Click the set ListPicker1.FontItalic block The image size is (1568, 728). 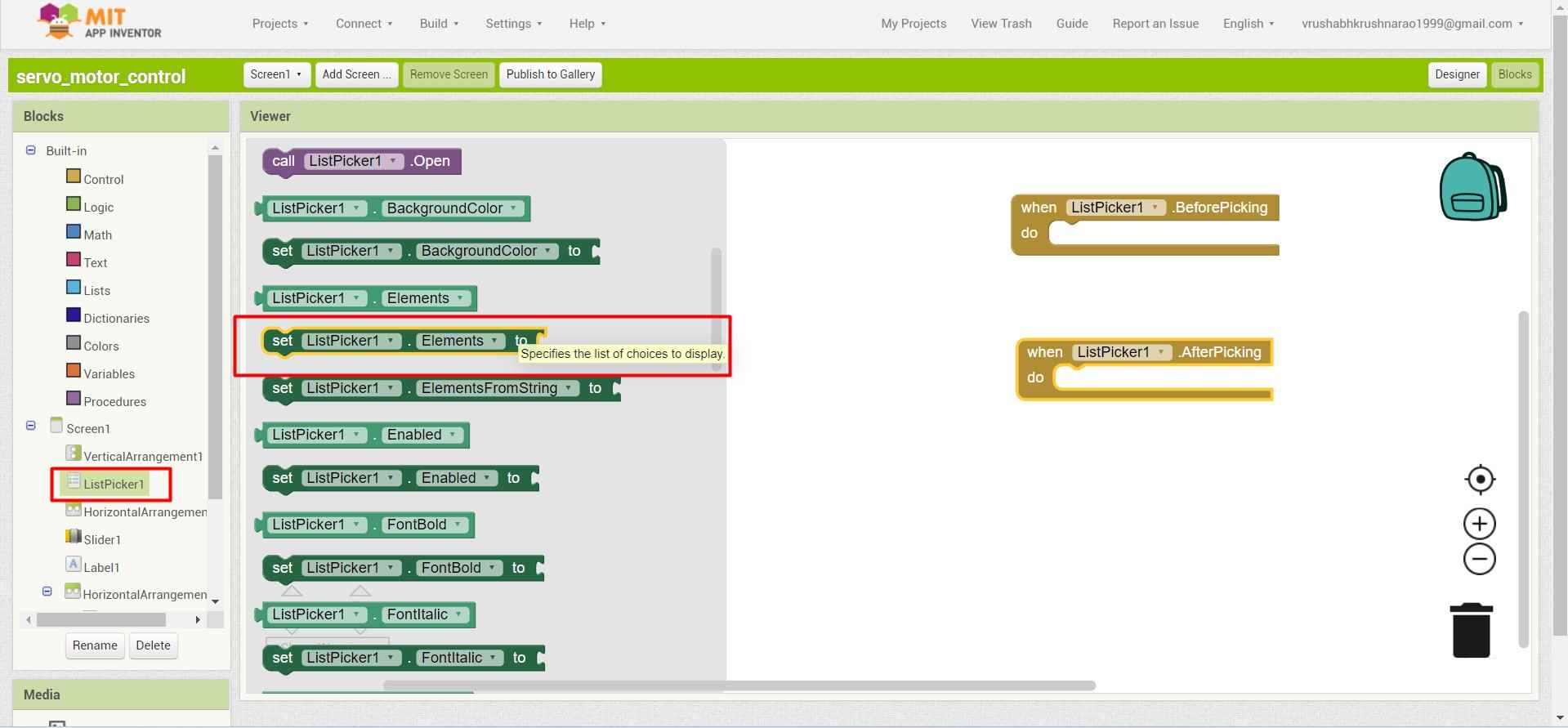click(404, 659)
